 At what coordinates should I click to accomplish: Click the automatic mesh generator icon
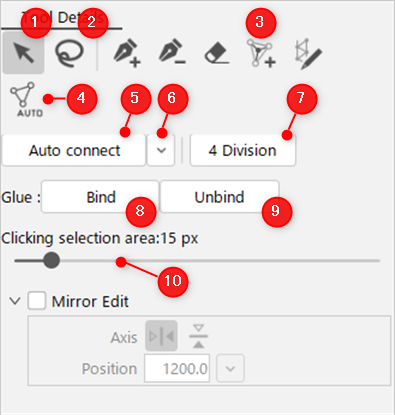[x=26, y=99]
